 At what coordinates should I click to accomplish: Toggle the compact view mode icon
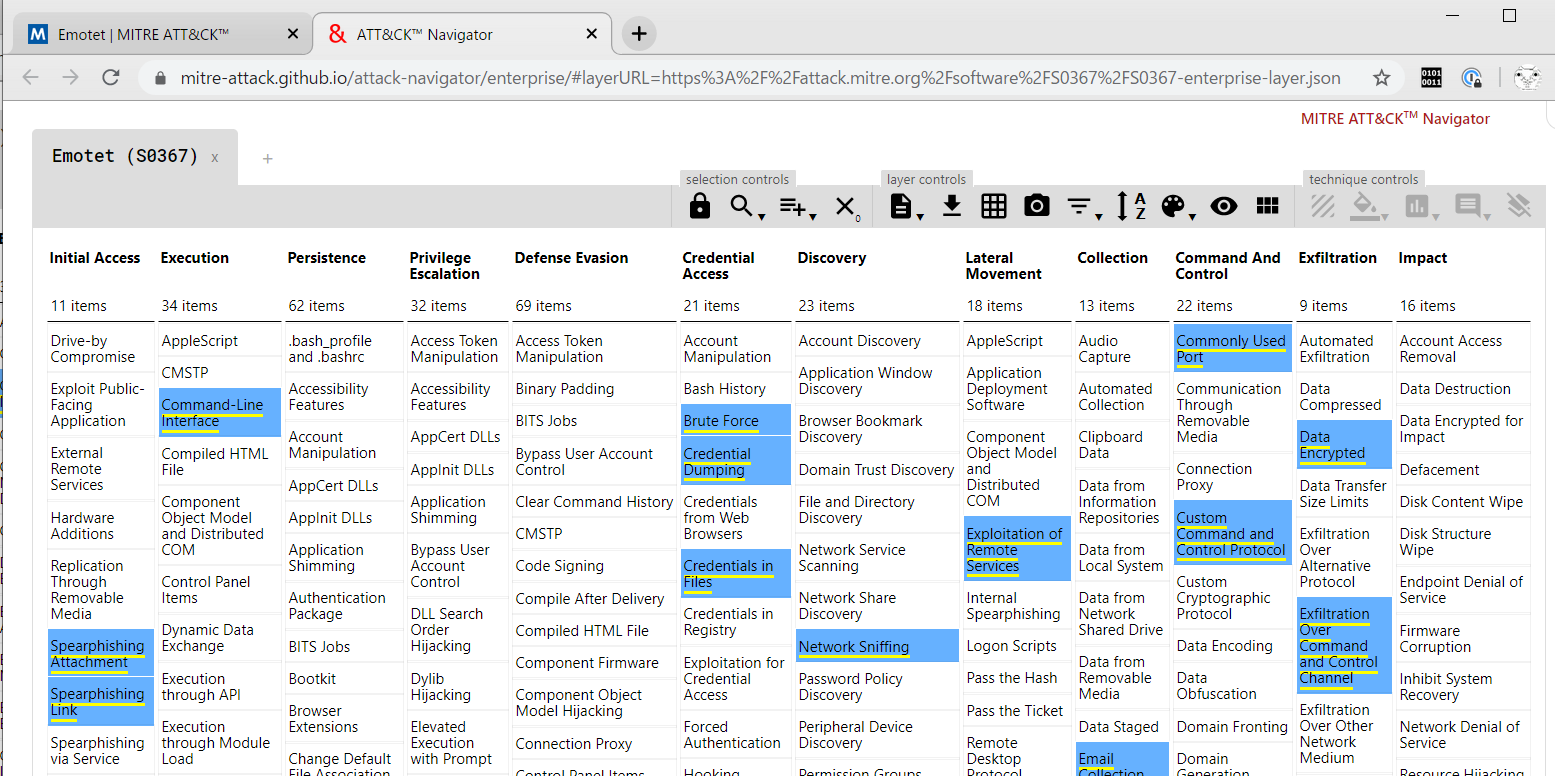point(1267,206)
